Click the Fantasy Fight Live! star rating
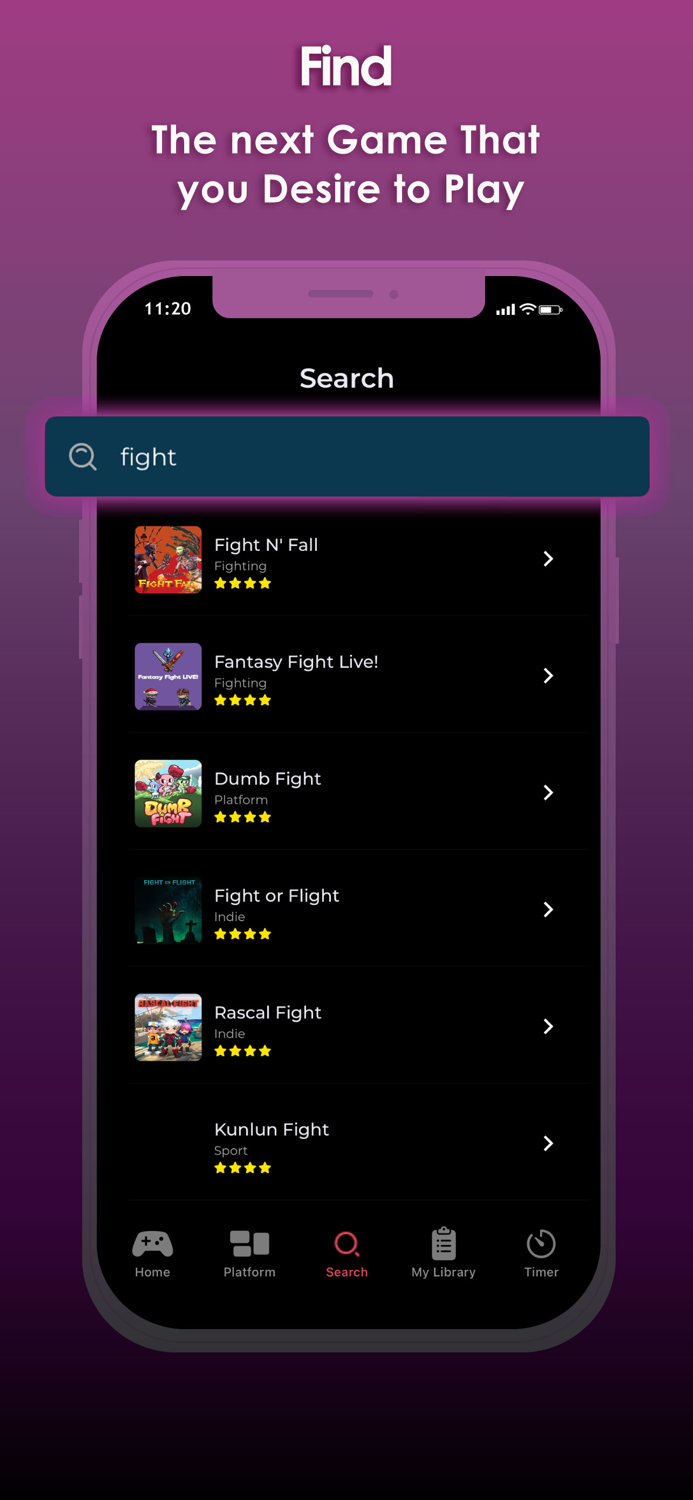The width and height of the screenshot is (693, 1500). [243, 701]
